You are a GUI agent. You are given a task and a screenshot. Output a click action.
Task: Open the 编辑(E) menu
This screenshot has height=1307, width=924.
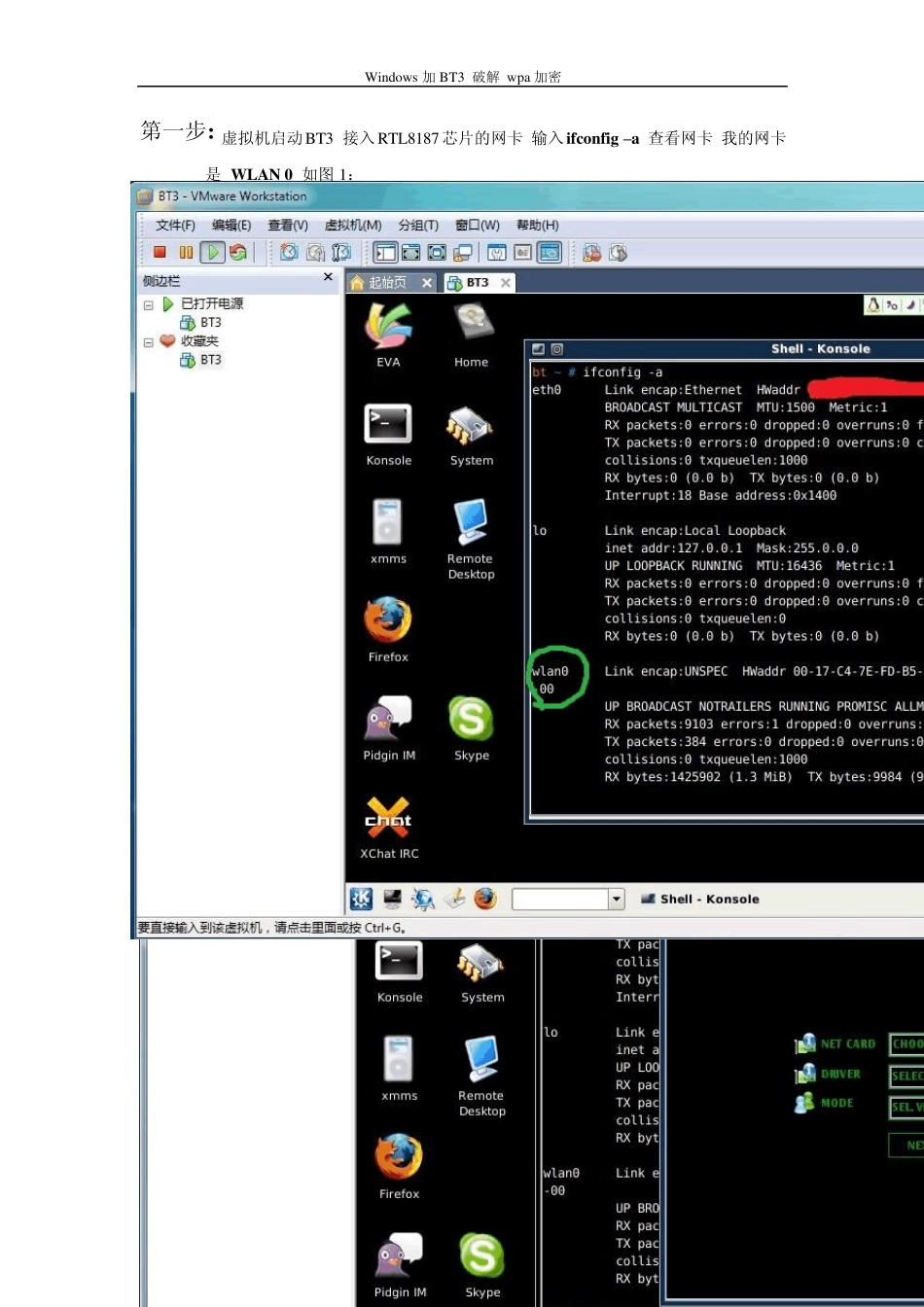click(x=231, y=225)
